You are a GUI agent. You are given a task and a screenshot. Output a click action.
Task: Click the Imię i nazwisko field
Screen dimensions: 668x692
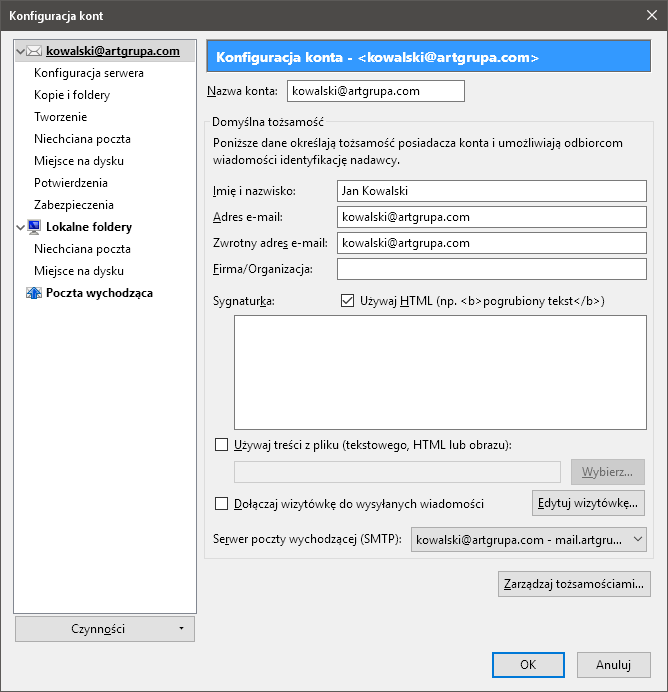tap(492, 191)
